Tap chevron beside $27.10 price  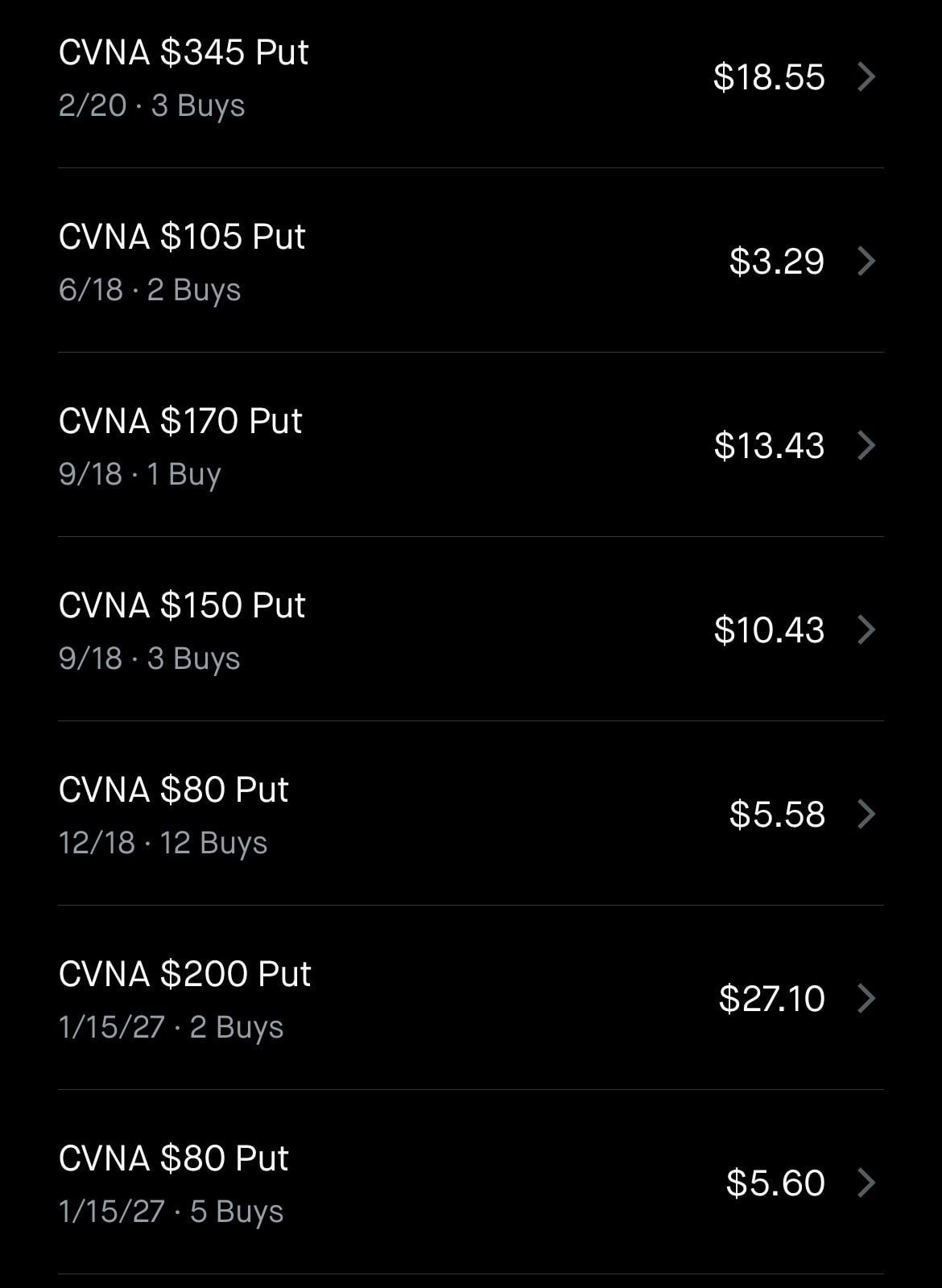[866, 998]
